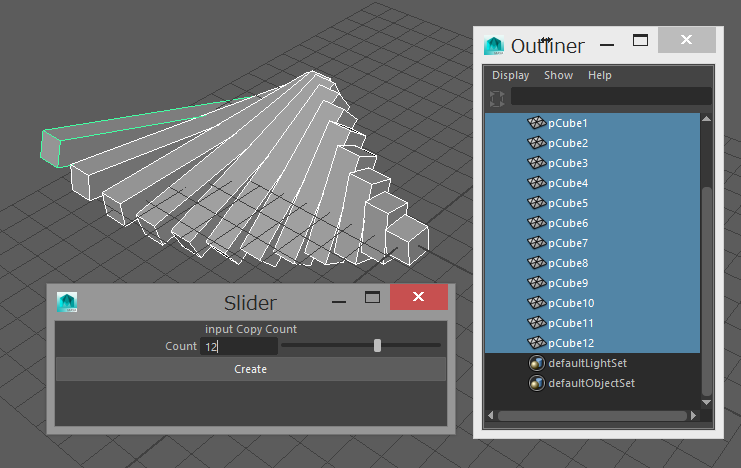The width and height of the screenshot is (741, 468).
Task: Click the pCube7 mesh icon in Outliner
Action: [536, 243]
